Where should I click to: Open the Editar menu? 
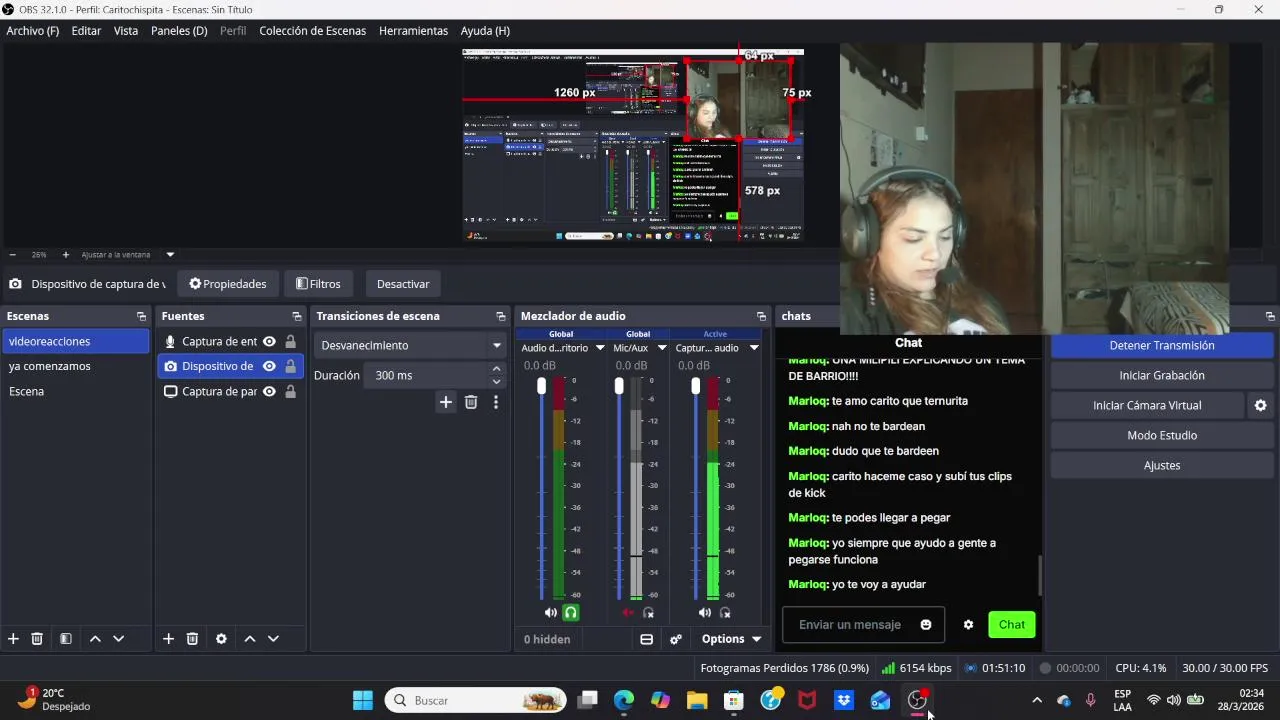(86, 31)
